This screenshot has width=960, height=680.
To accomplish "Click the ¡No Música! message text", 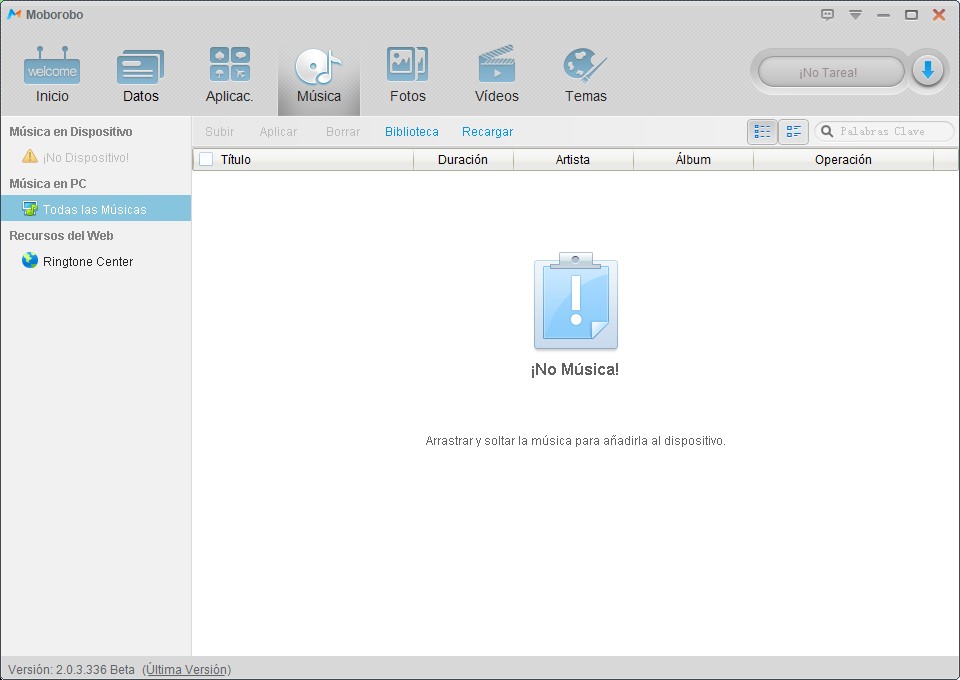I will (x=575, y=370).
